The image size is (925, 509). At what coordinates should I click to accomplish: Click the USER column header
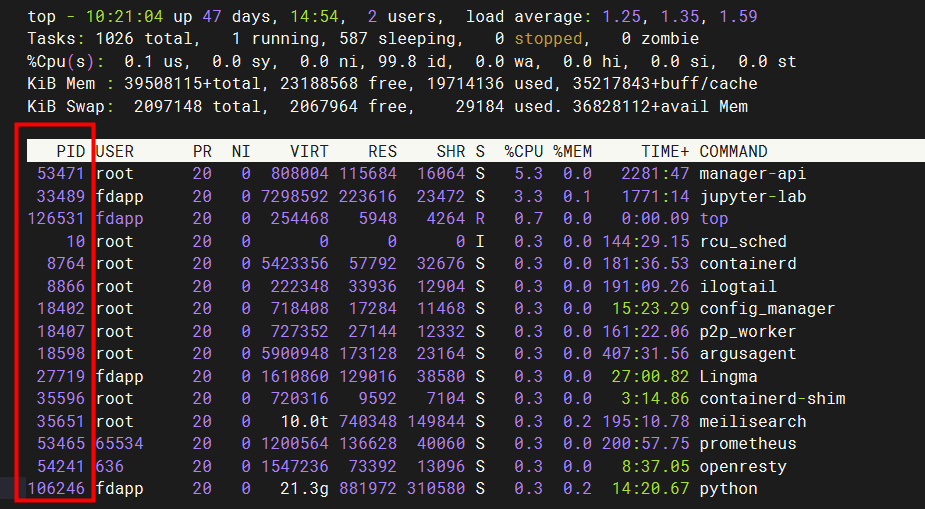(114, 152)
